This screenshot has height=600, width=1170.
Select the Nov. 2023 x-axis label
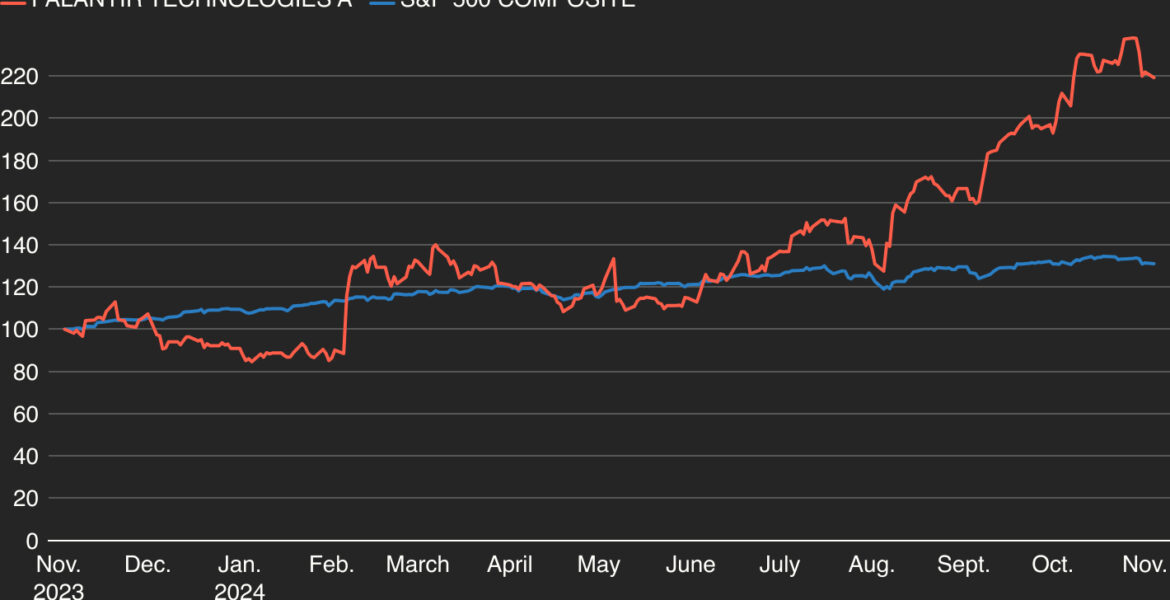58,577
